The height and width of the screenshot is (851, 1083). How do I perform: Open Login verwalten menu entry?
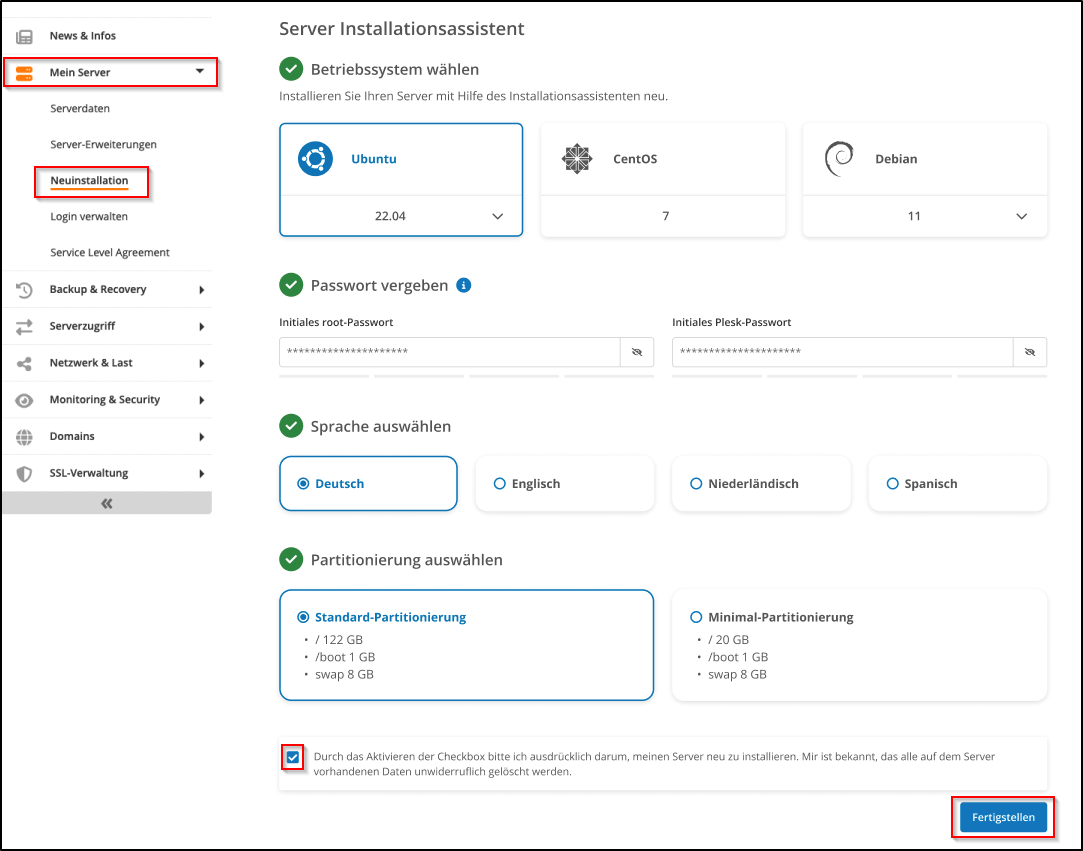89,216
